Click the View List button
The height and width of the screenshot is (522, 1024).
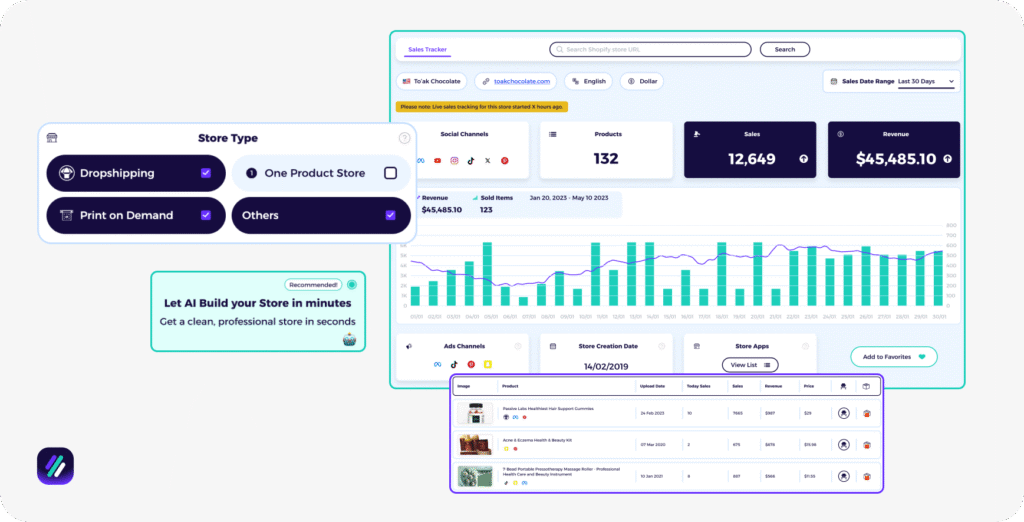[749, 365]
